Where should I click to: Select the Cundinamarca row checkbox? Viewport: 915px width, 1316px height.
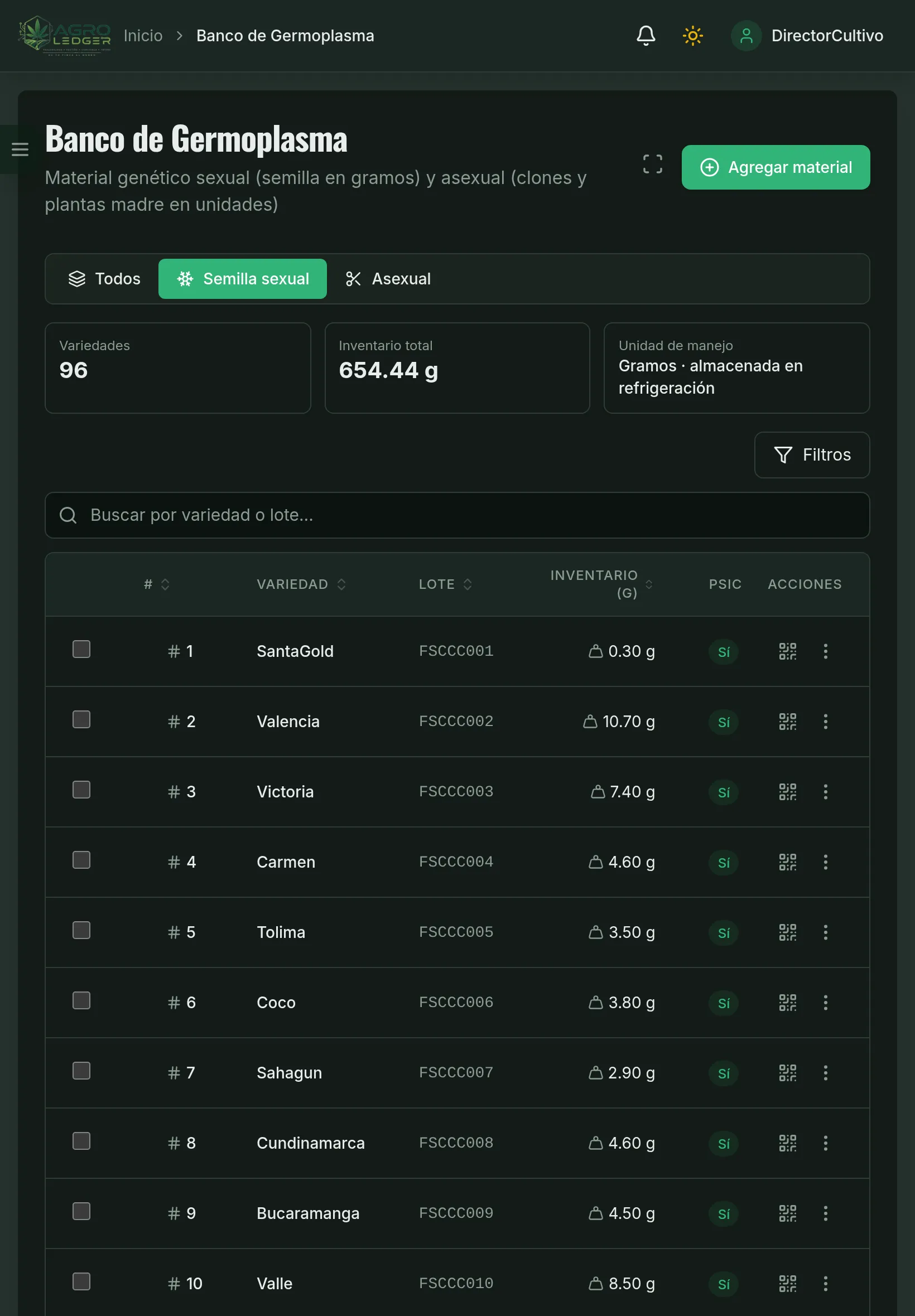coord(81,1141)
